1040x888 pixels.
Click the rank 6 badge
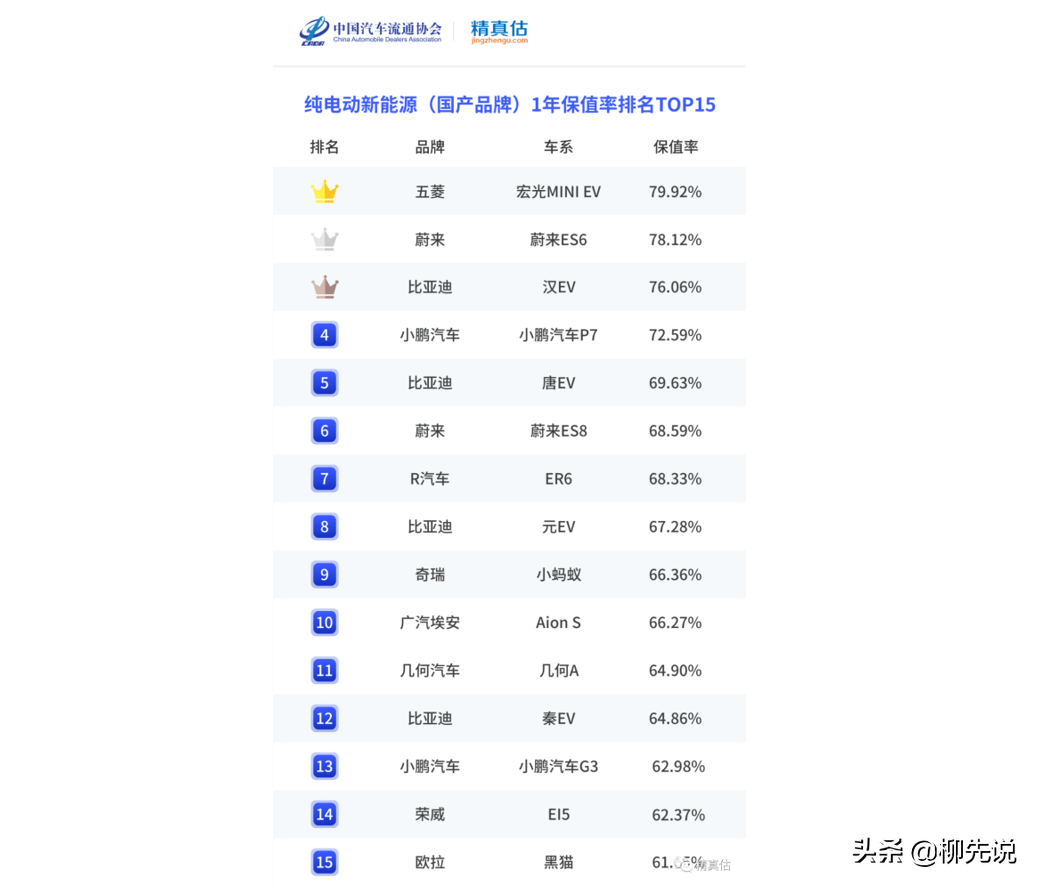click(324, 431)
